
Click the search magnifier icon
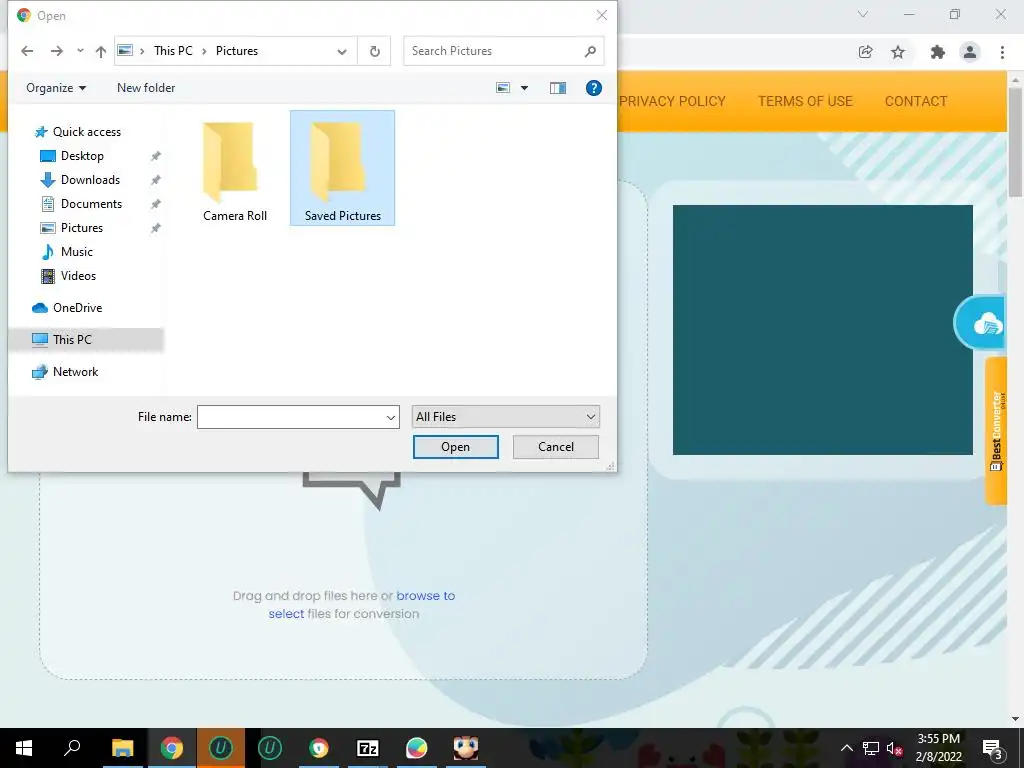pos(590,51)
